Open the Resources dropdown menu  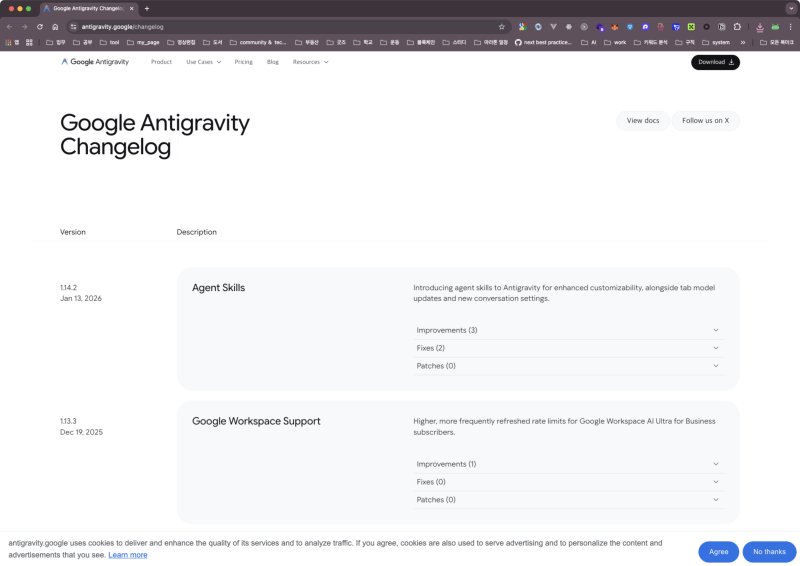[310, 62]
